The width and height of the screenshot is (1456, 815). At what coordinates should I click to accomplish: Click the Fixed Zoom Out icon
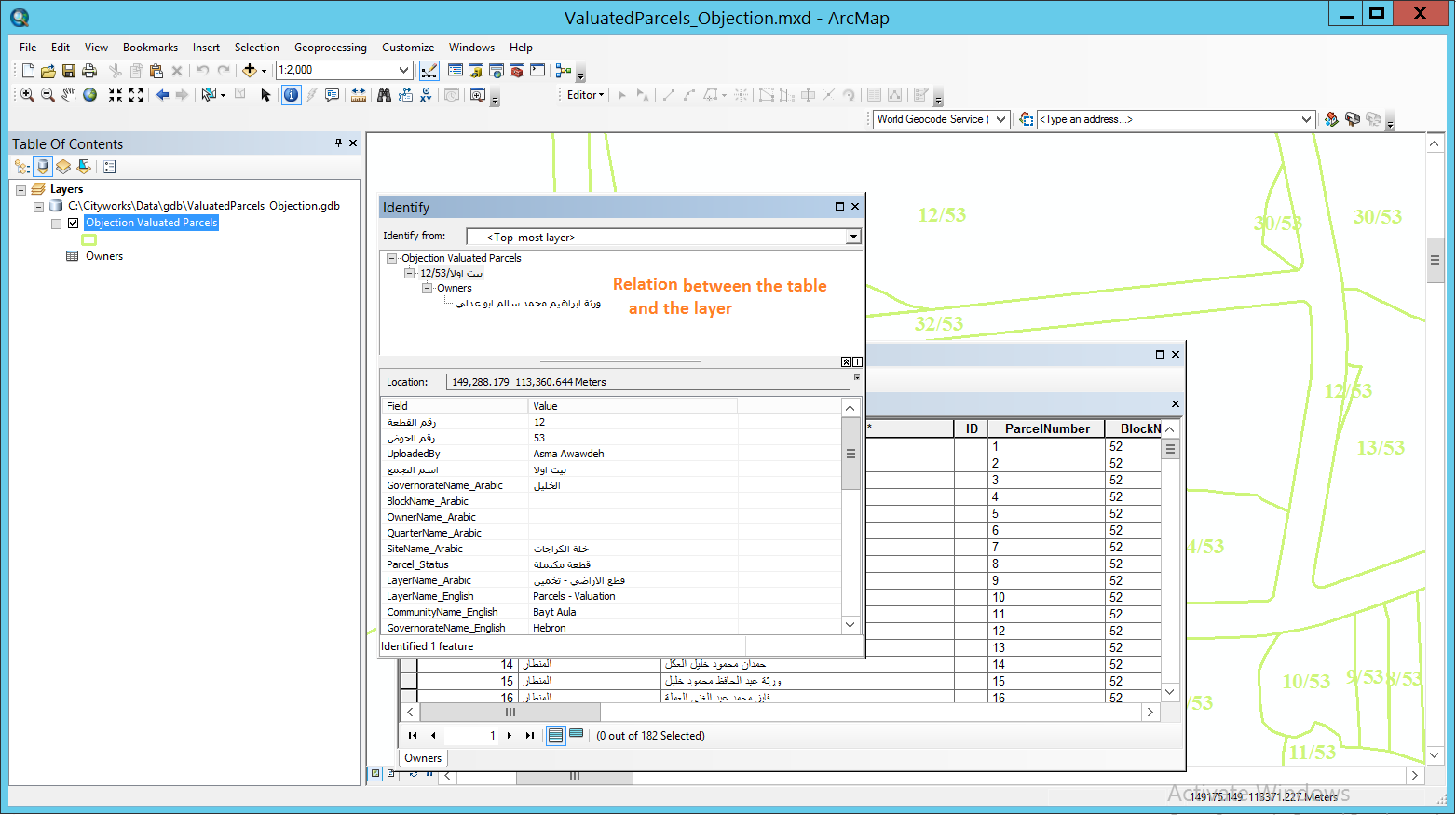pos(136,95)
